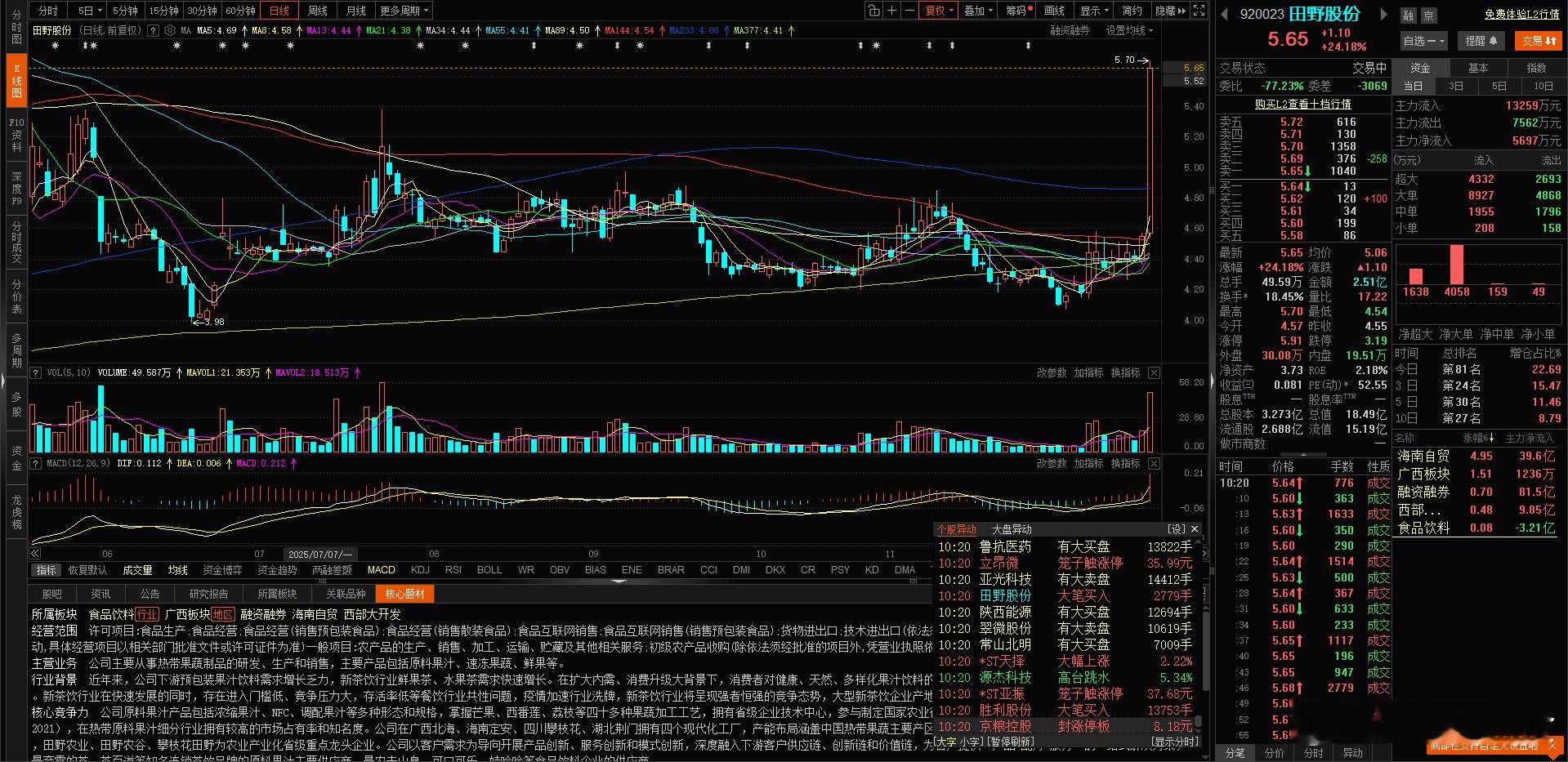
Task: Select K线图 in left sidebar
Action: (16, 81)
